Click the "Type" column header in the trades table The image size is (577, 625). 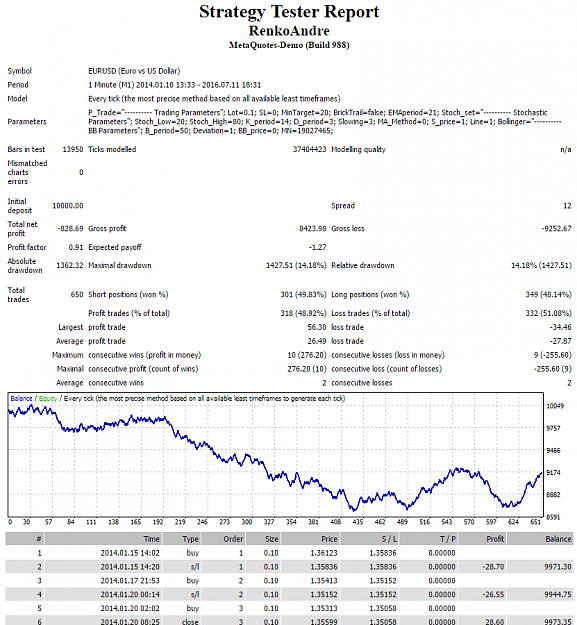[x=190, y=539]
